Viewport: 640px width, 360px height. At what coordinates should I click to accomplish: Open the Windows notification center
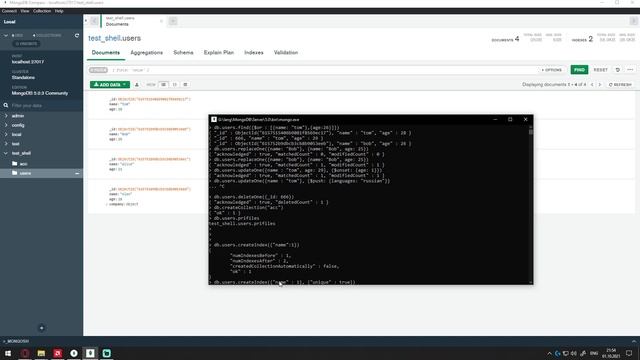coord(629,353)
